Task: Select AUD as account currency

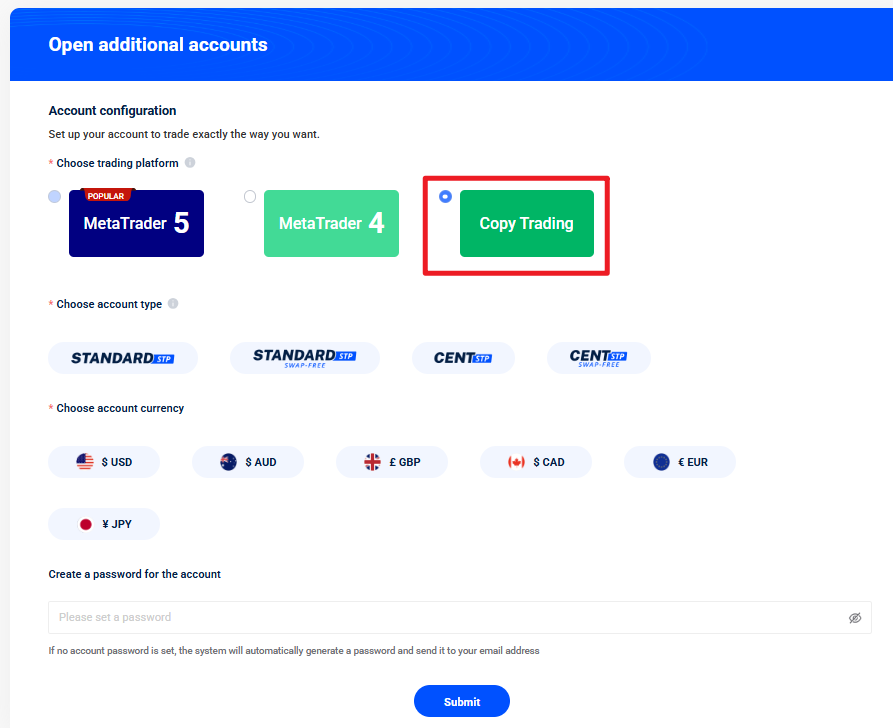Action: click(248, 462)
